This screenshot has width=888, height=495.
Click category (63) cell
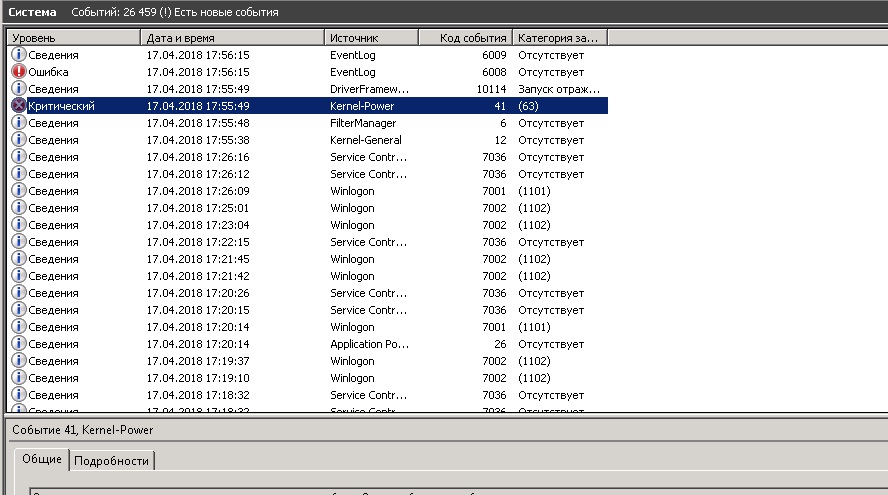coord(528,106)
